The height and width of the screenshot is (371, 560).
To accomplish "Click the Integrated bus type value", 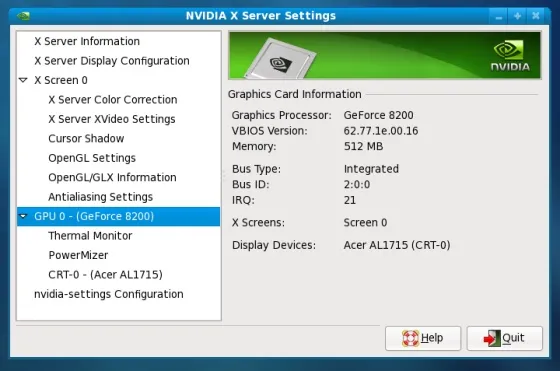I will [x=371, y=169].
